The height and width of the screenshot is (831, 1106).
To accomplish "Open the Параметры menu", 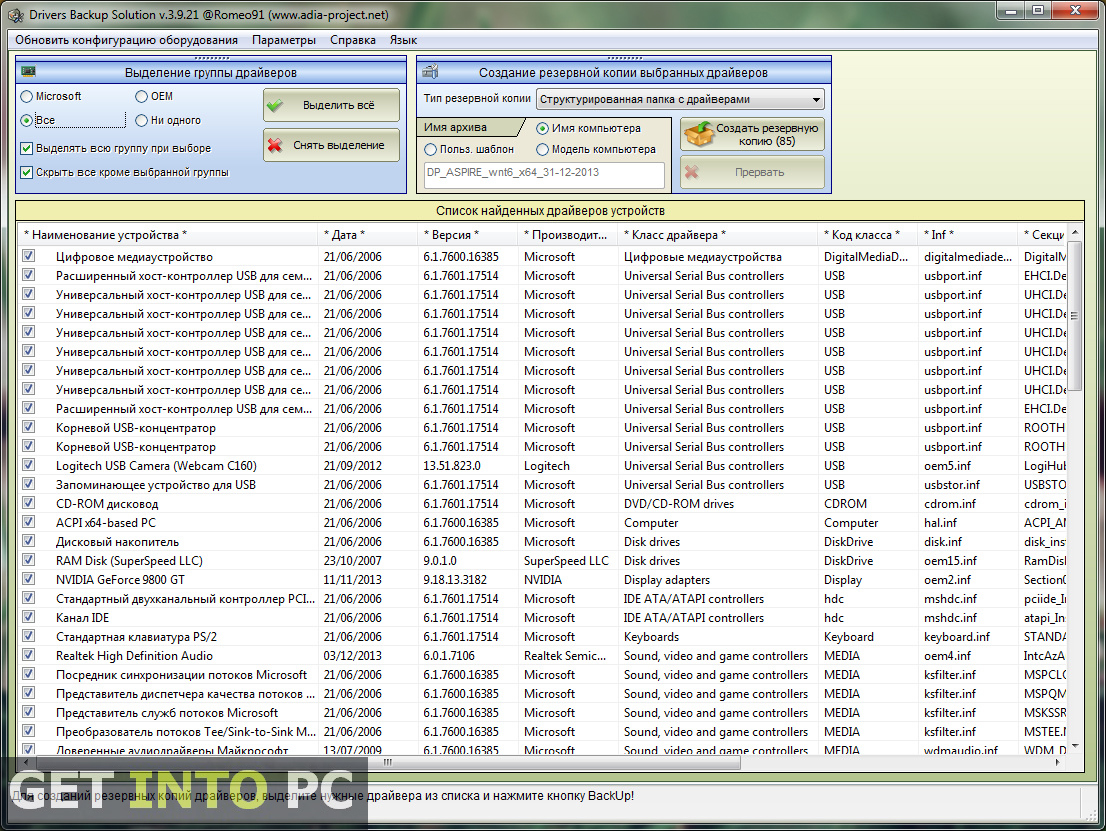I will pyautogui.click(x=284, y=40).
